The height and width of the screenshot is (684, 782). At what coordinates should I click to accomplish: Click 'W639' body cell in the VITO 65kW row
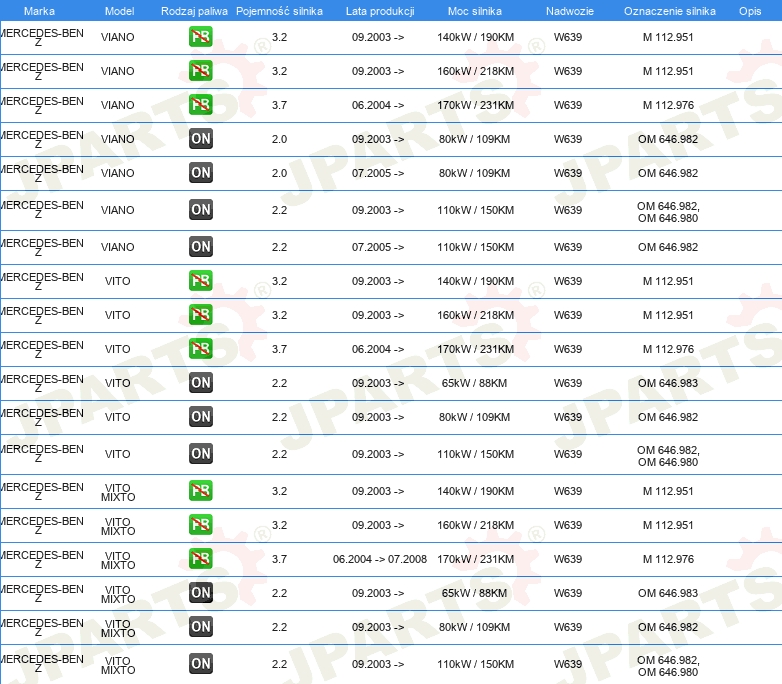click(568, 383)
